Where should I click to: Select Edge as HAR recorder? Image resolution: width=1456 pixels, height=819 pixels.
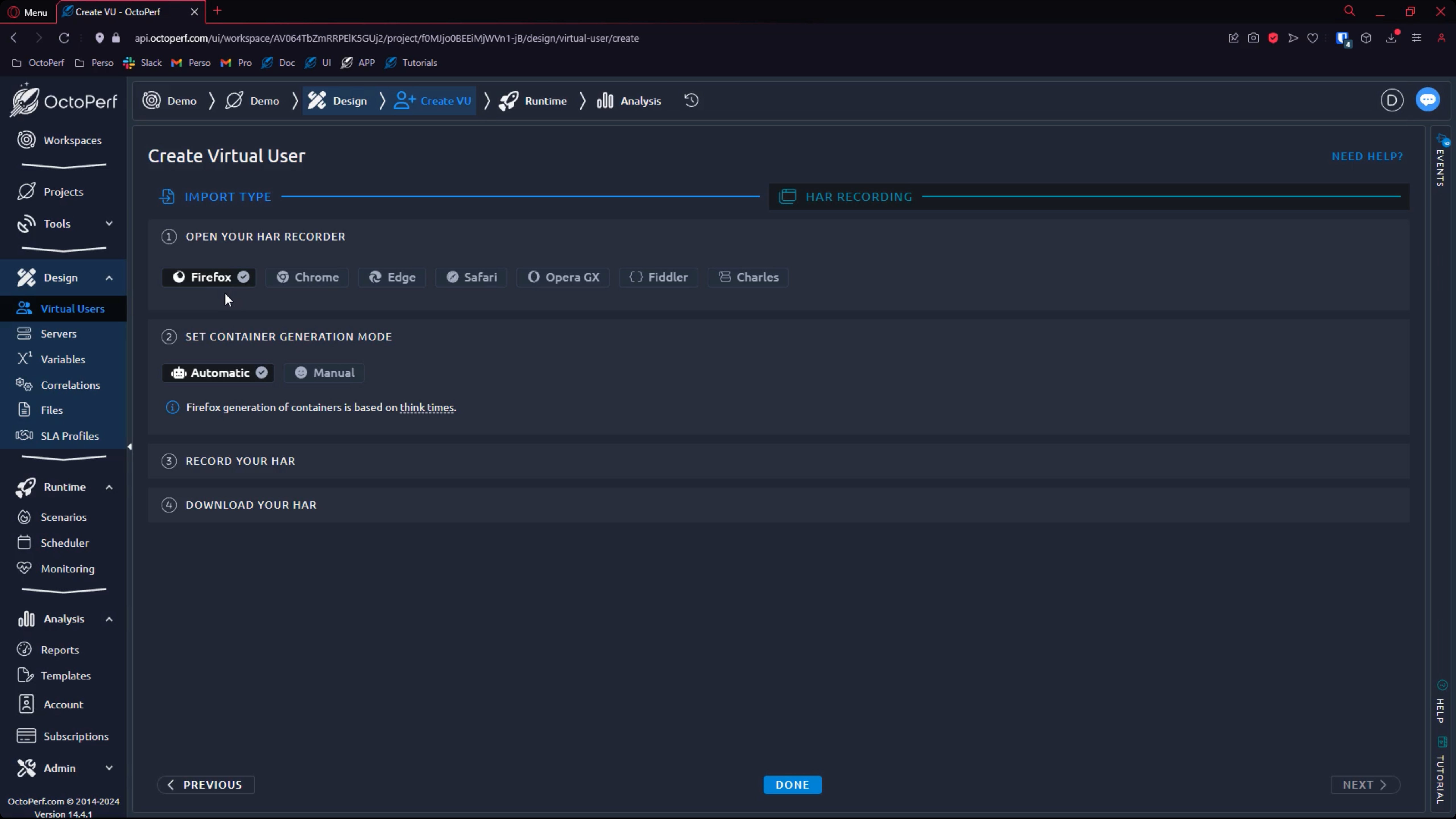coord(392,277)
